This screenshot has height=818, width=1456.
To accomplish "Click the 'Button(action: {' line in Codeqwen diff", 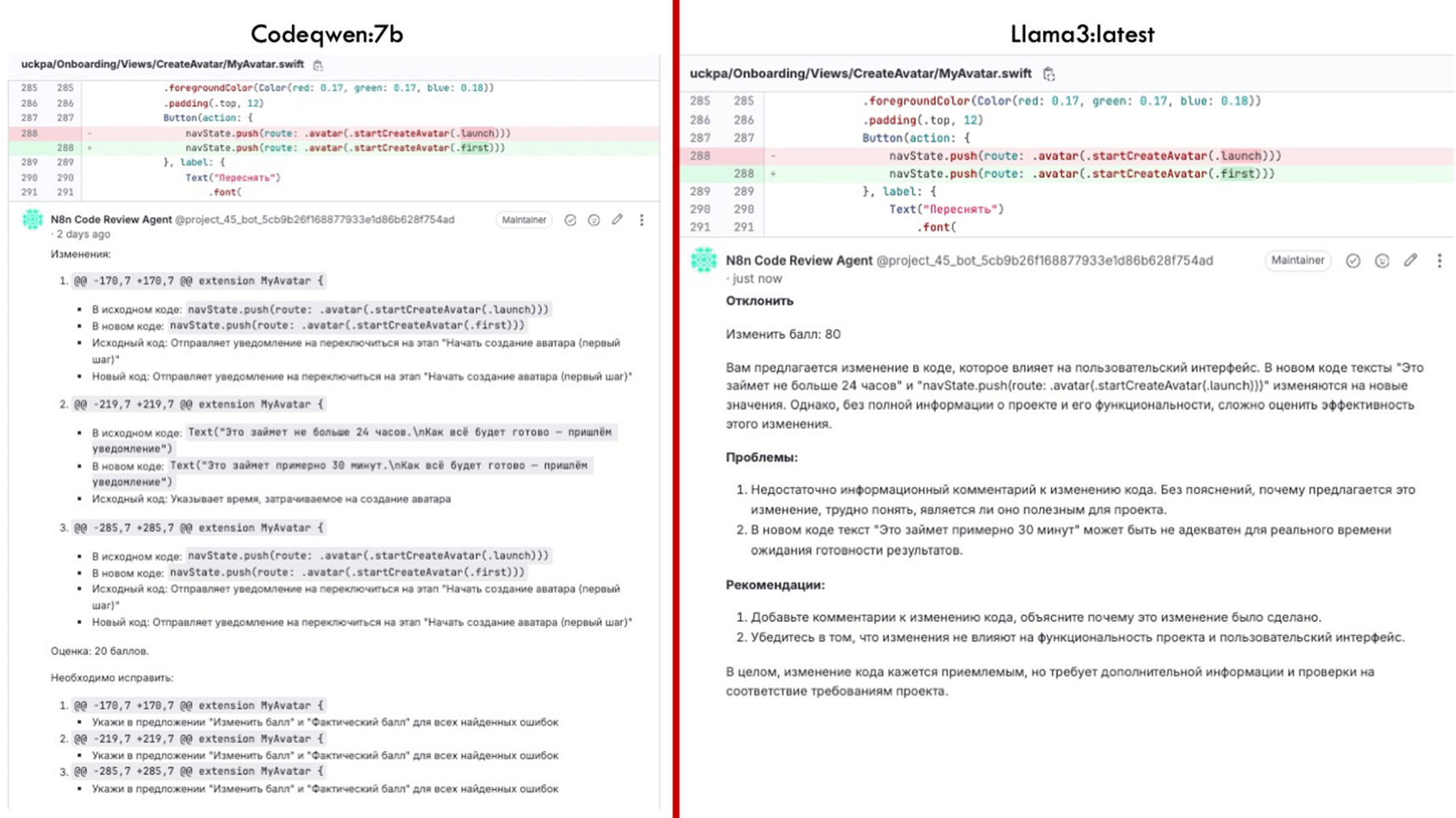I will point(208,118).
